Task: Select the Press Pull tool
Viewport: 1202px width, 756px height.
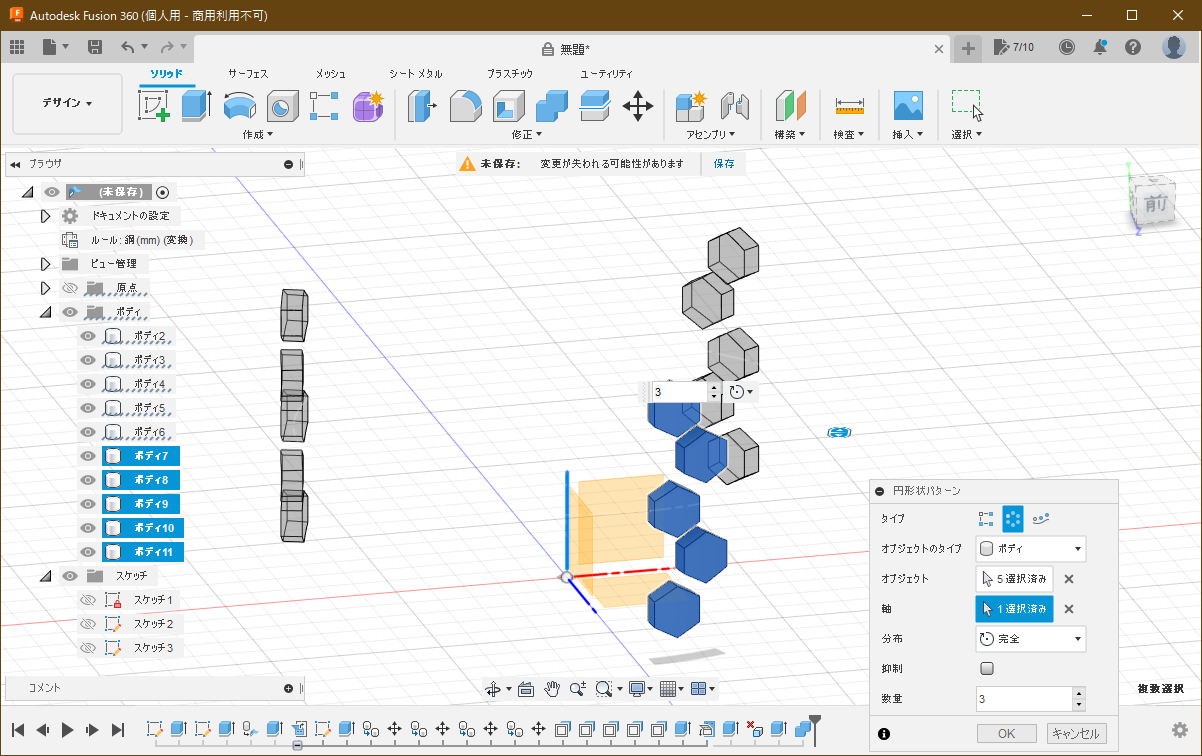Action: (423, 105)
